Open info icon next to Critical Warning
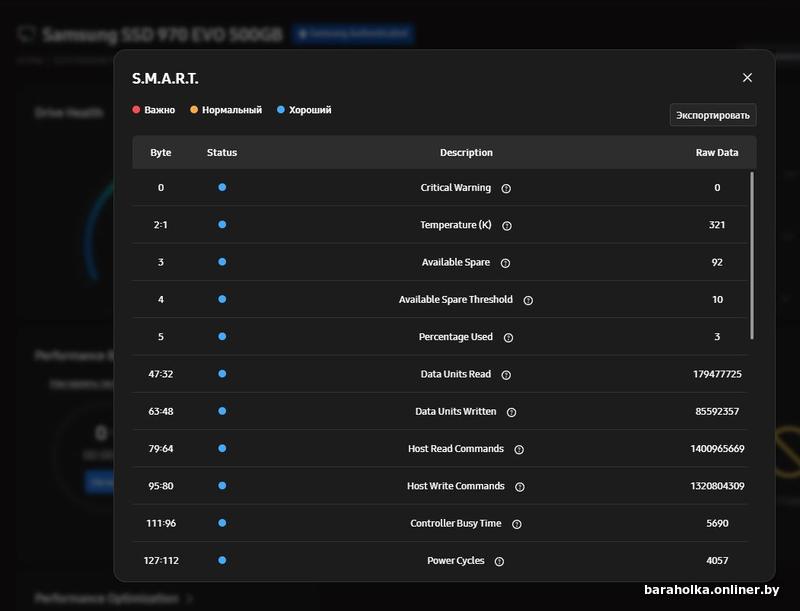 pos(506,188)
